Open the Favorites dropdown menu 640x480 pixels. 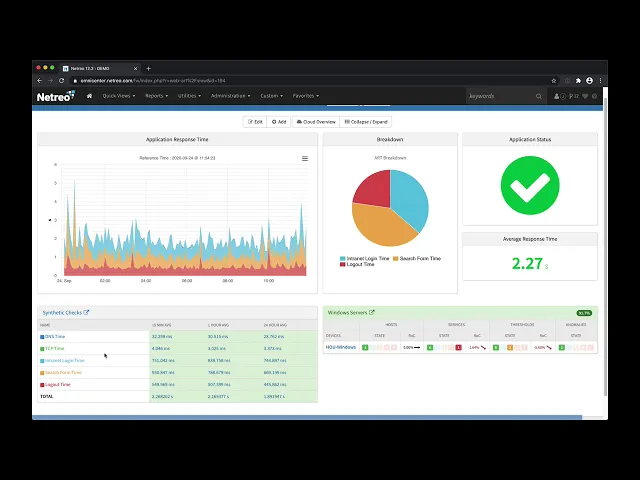[x=306, y=96]
